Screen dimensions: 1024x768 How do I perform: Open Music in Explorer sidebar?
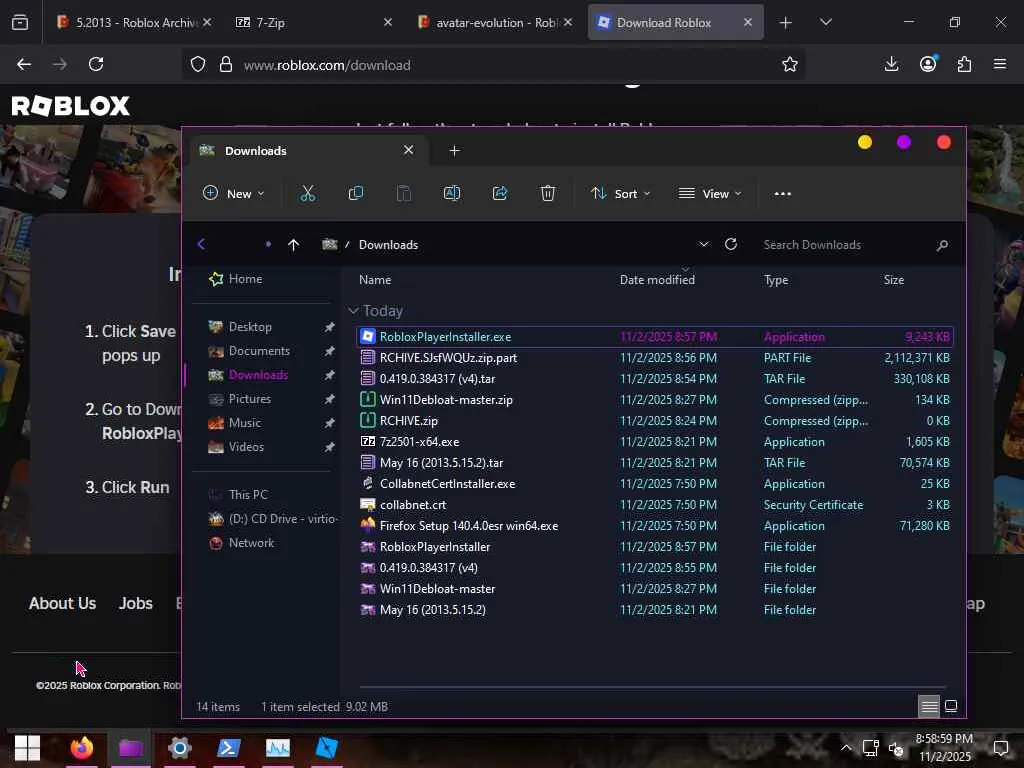click(234, 423)
